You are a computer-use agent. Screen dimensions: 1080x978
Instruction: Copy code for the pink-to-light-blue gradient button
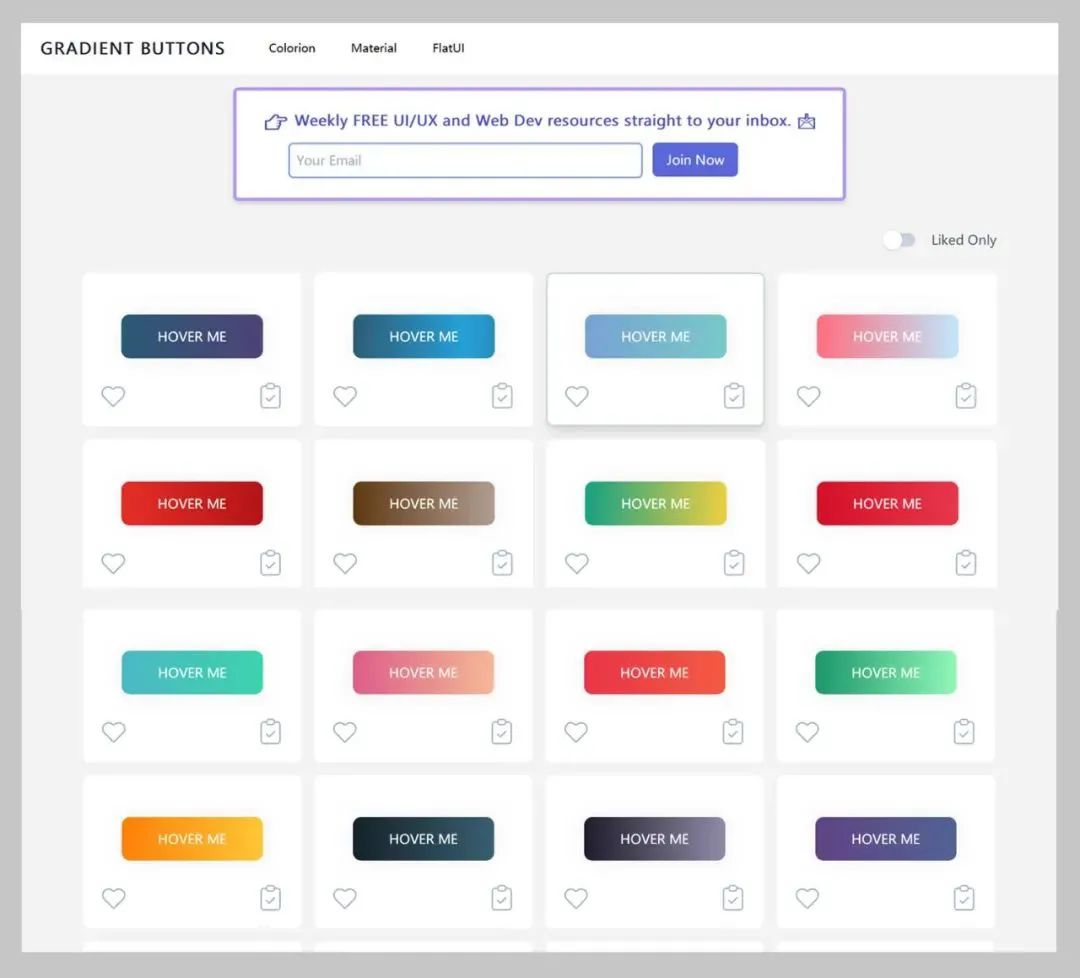[966, 395]
